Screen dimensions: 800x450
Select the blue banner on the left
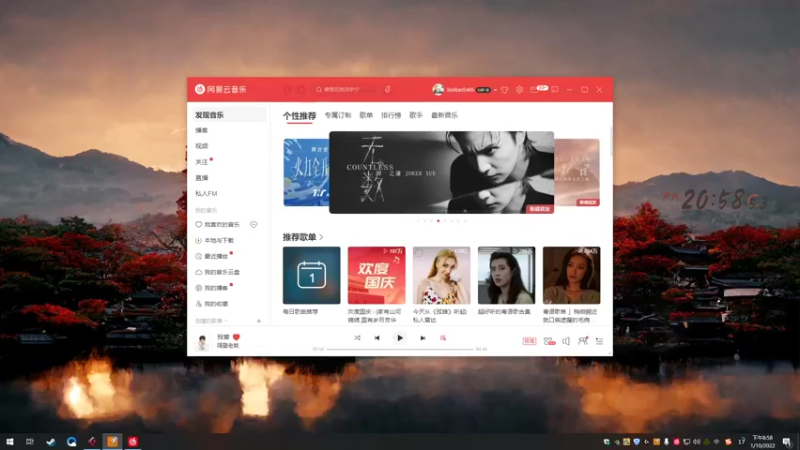tap(306, 172)
